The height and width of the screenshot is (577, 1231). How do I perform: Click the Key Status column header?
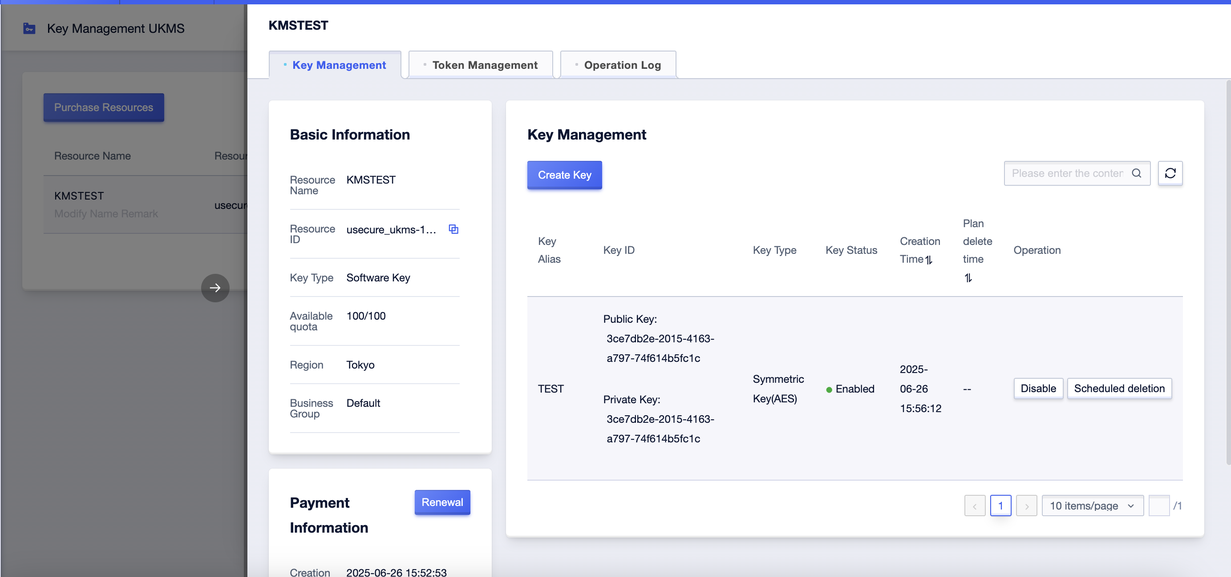[851, 250]
